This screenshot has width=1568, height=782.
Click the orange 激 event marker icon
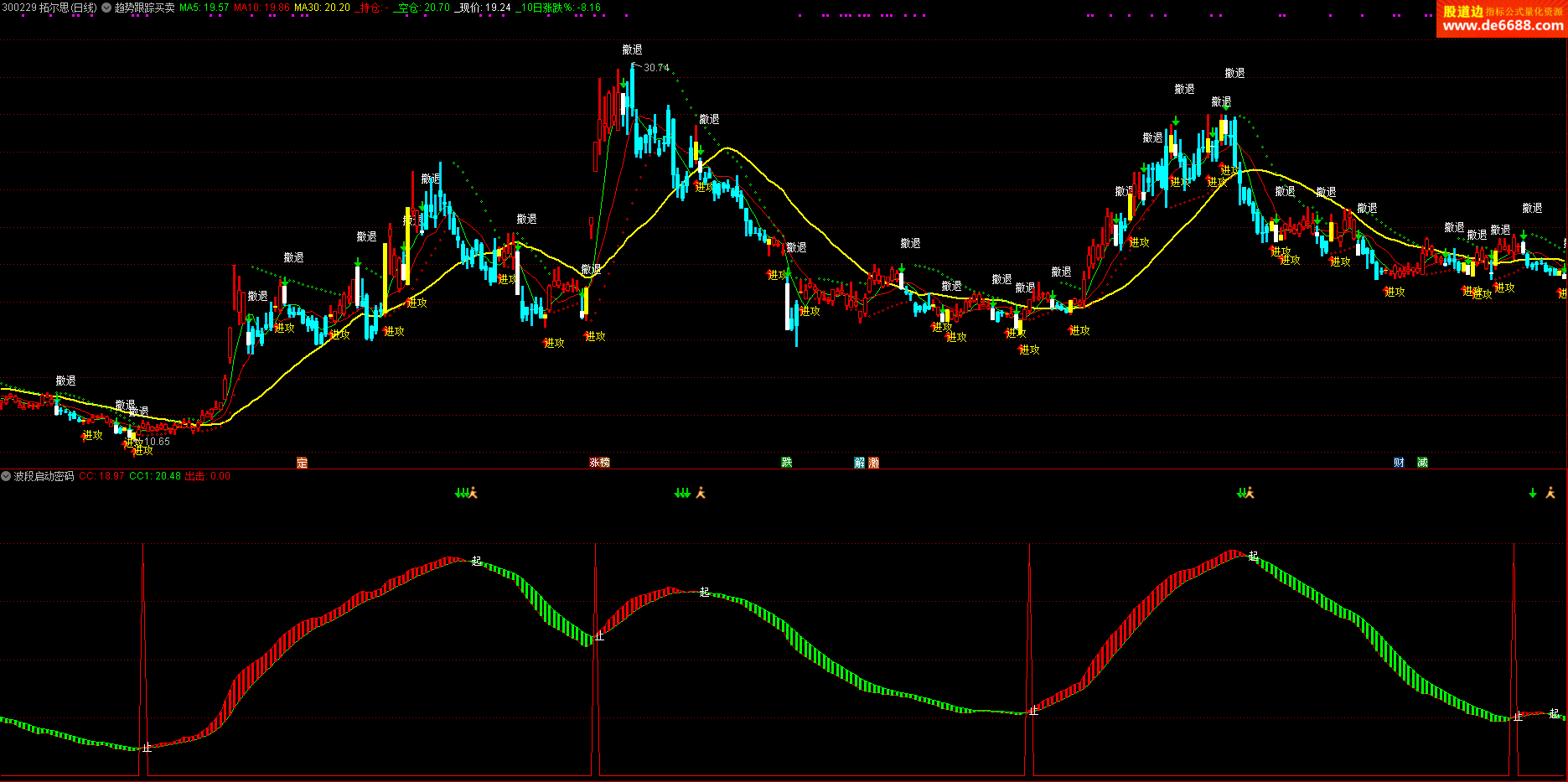tap(874, 463)
